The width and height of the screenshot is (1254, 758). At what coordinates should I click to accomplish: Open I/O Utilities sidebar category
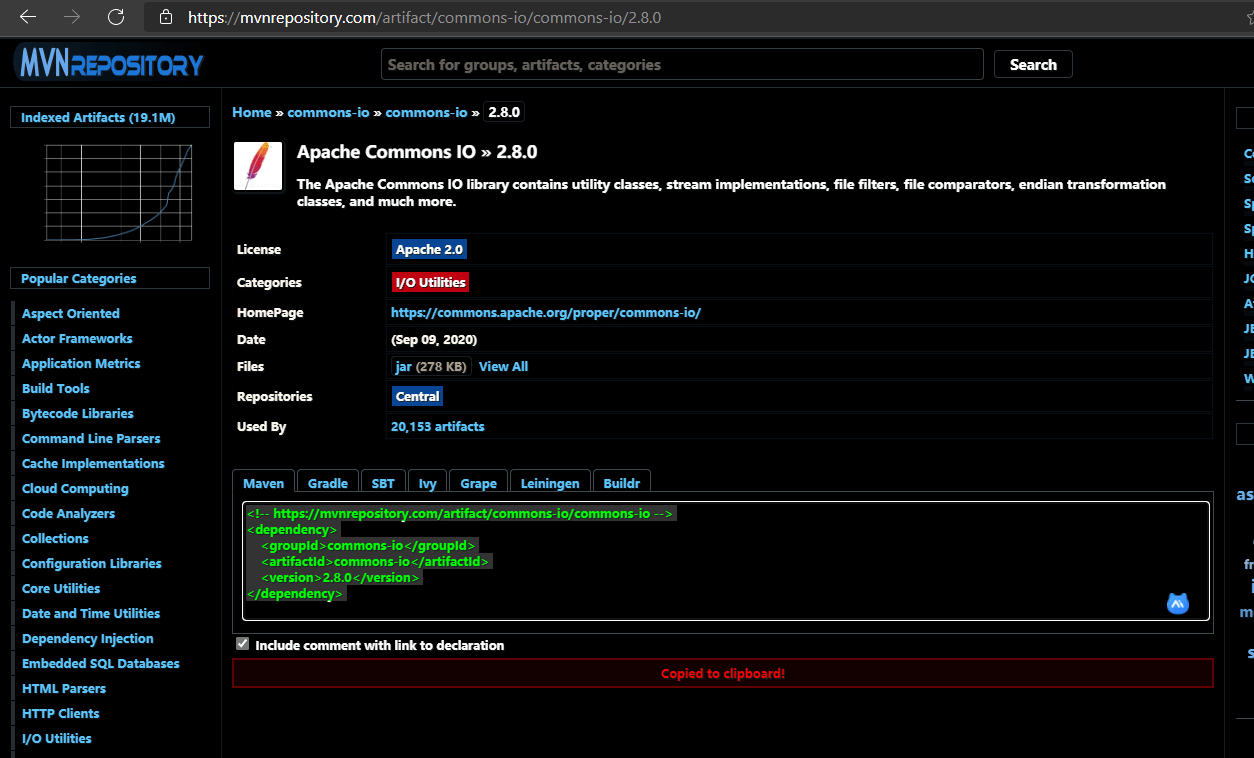pyautogui.click(x=57, y=738)
